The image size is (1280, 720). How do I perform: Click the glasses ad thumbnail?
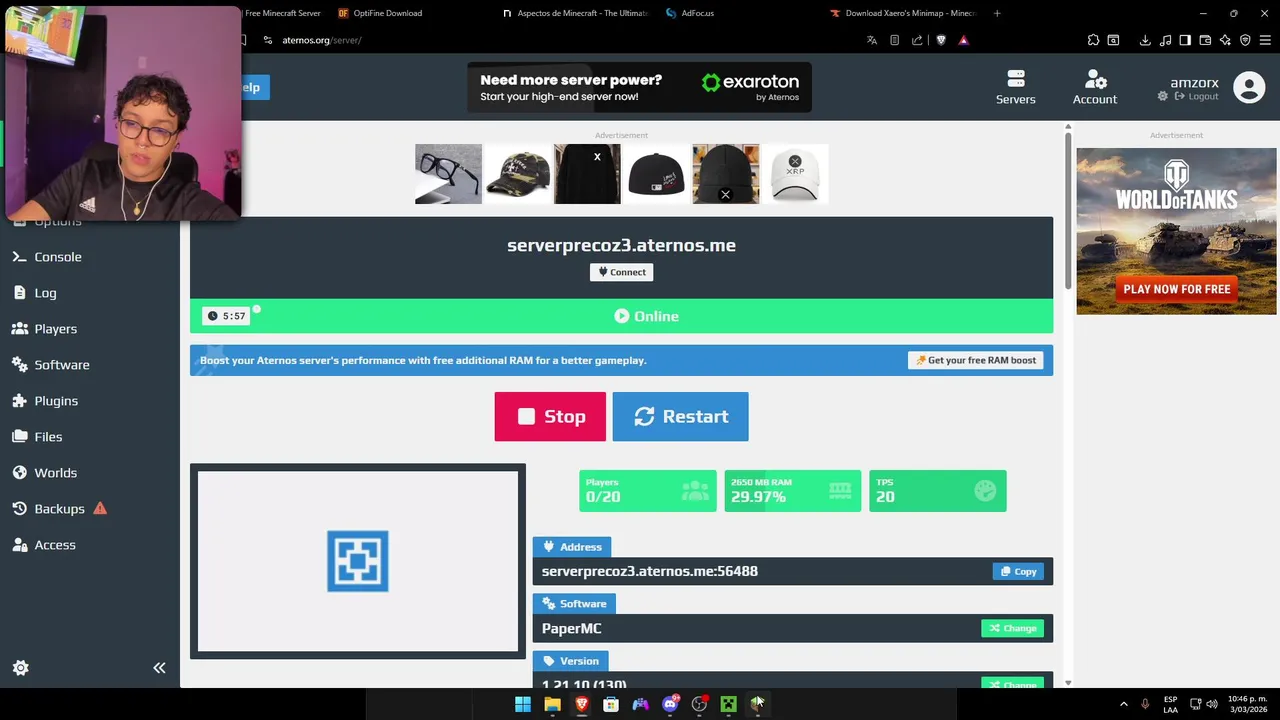(x=448, y=174)
